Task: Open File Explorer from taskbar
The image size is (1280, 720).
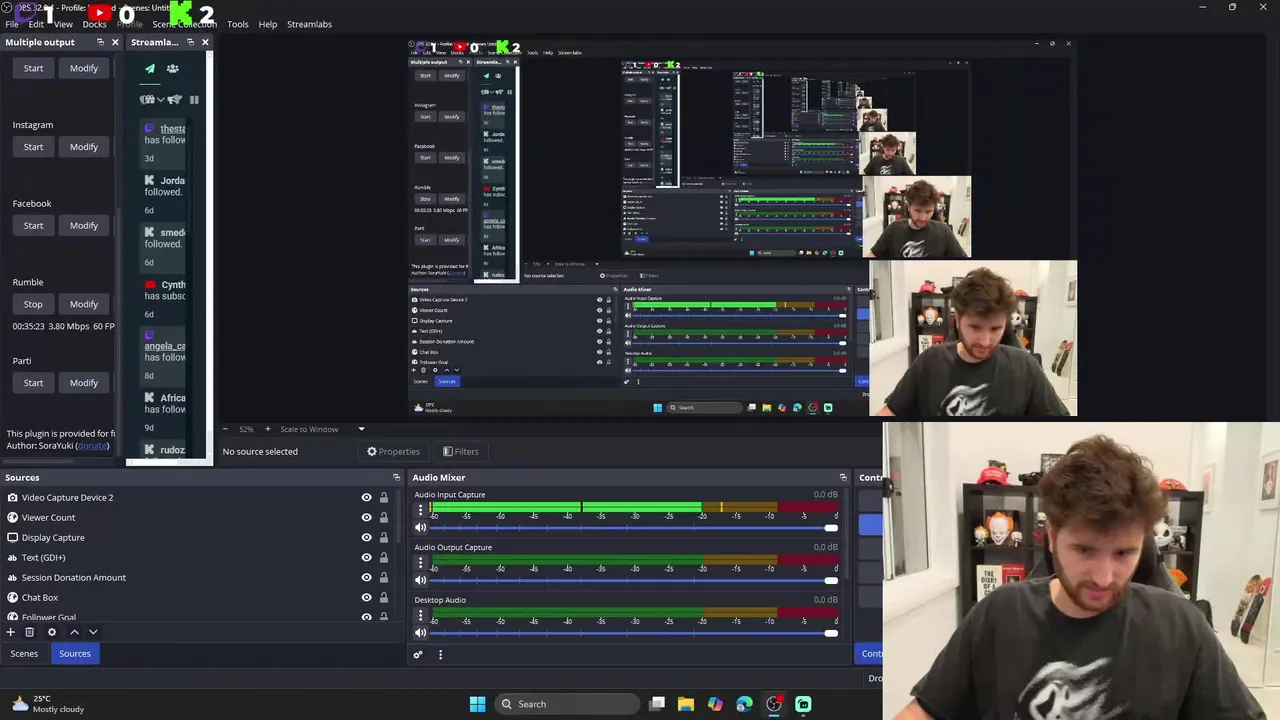Action: pos(686,704)
